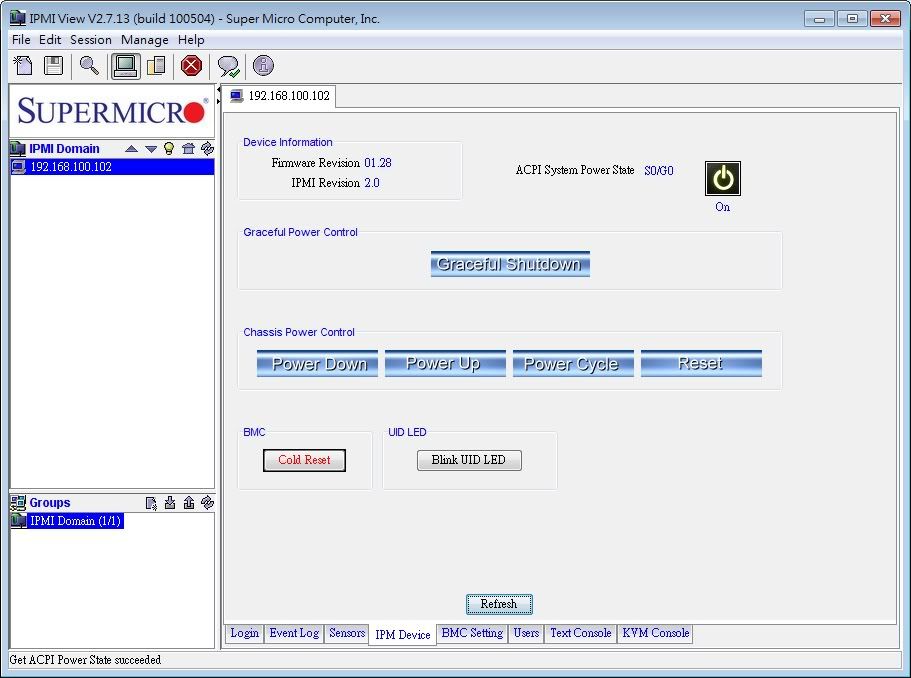Open the File menu
The height and width of the screenshot is (678, 911).
[21, 40]
